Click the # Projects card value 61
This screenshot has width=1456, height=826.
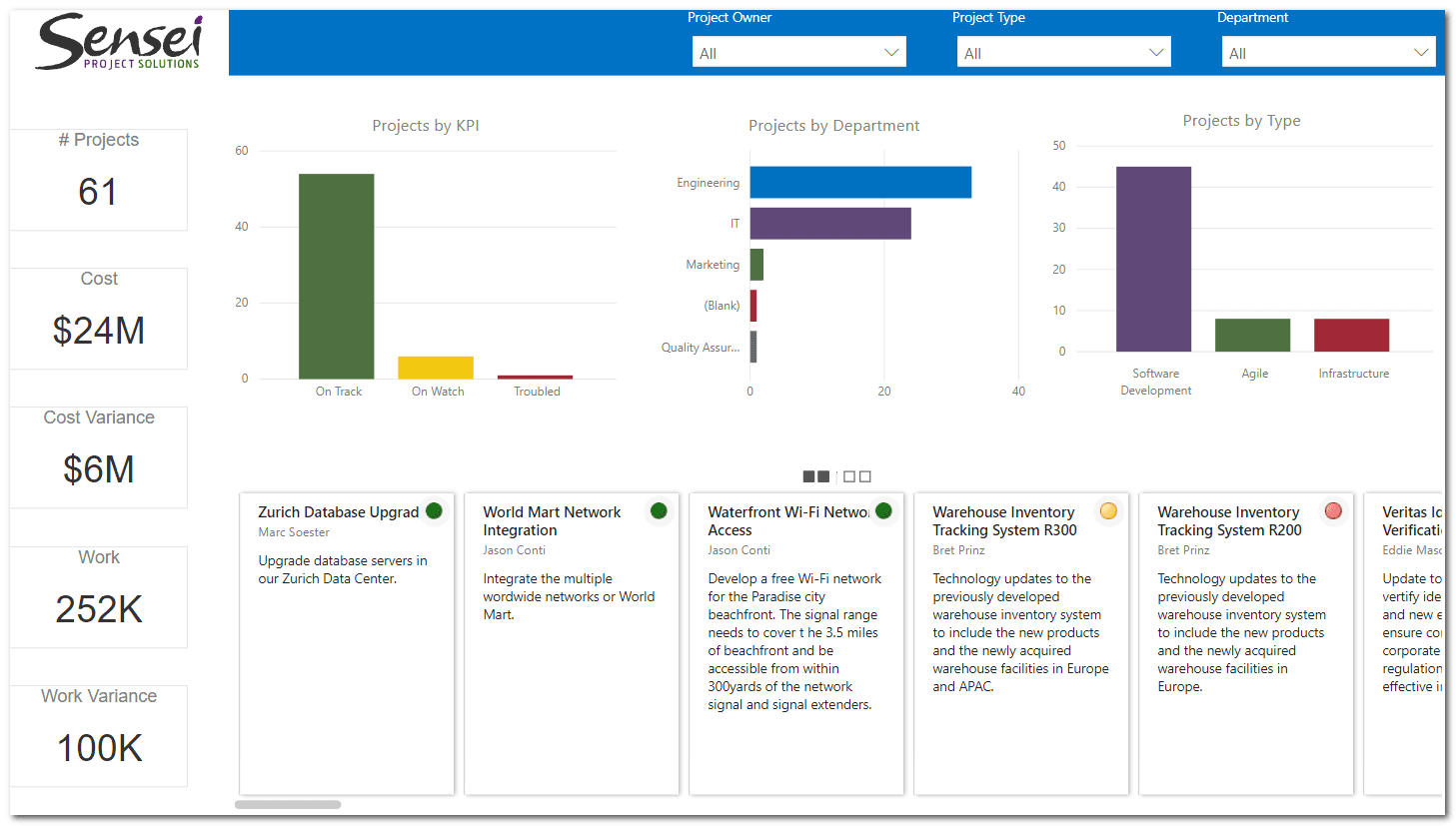(98, 192)
